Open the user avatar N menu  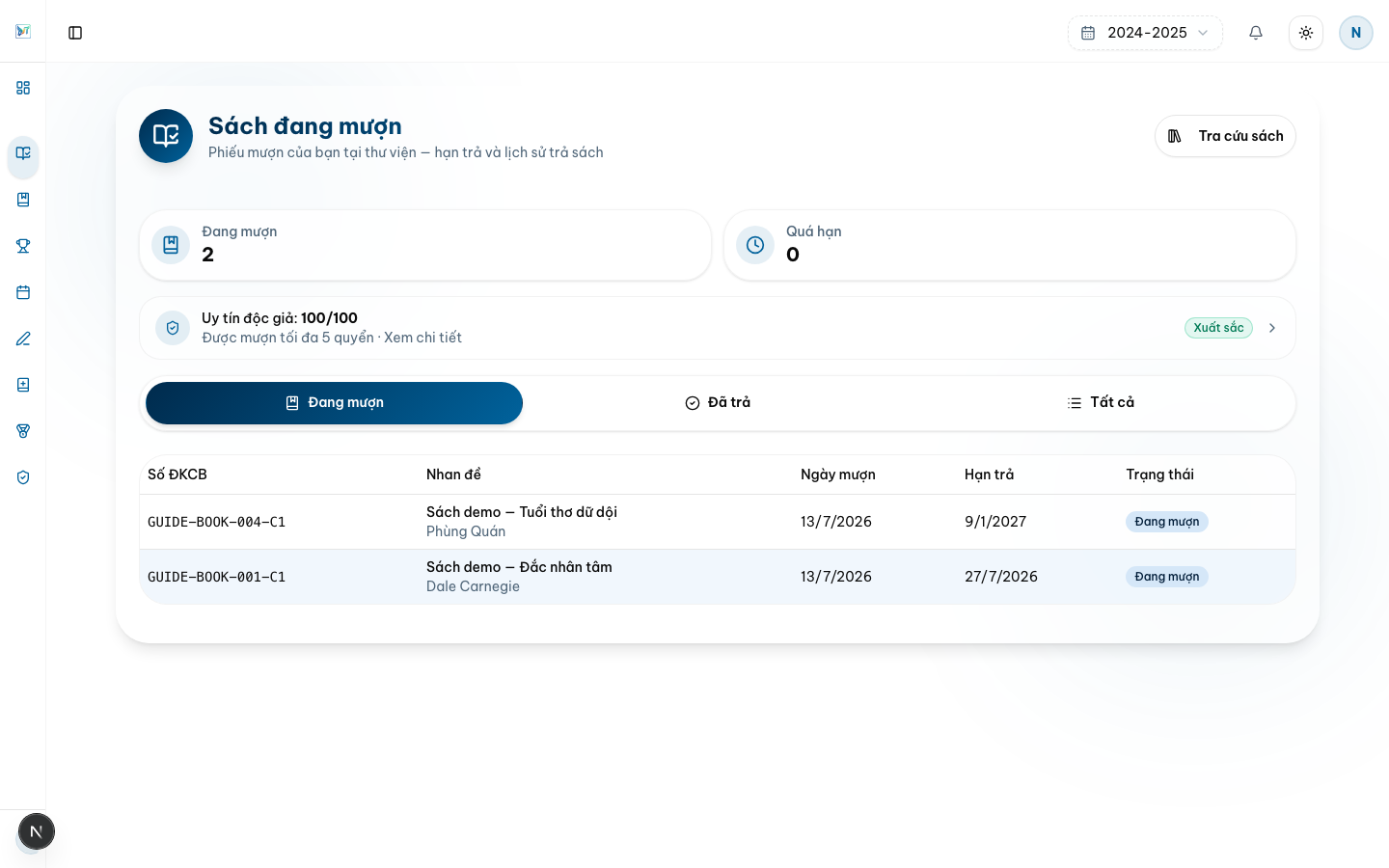(1356, 33)
